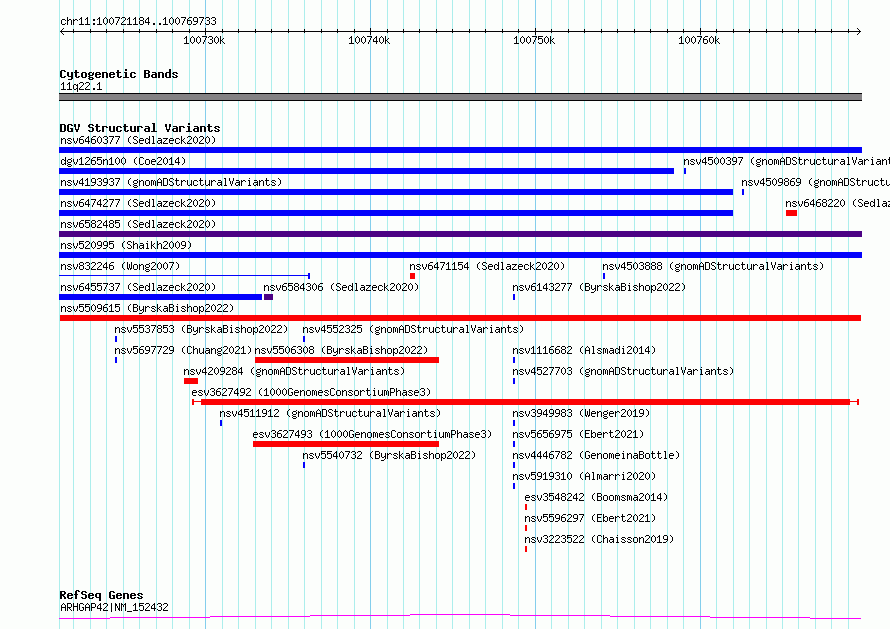Screen dimensions: 890x629
Task: Click nsv3949983 (Wenger2019) label
Action: click(x=581, y=413)
